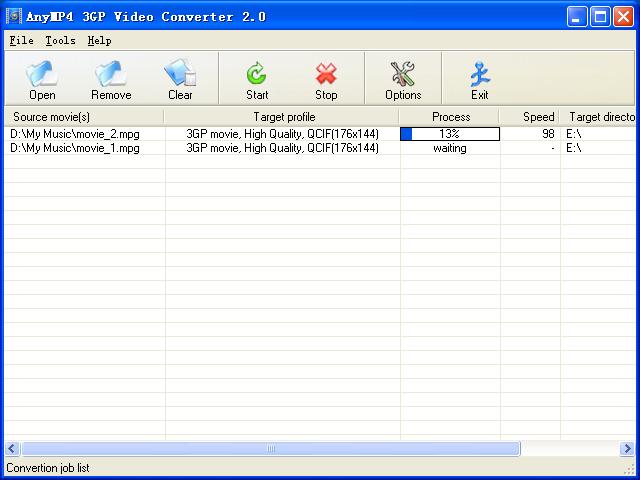This screenshot has height=480, width=640.
Task: Click target profile of movie_1.mpg row
Action: (282, 148)
